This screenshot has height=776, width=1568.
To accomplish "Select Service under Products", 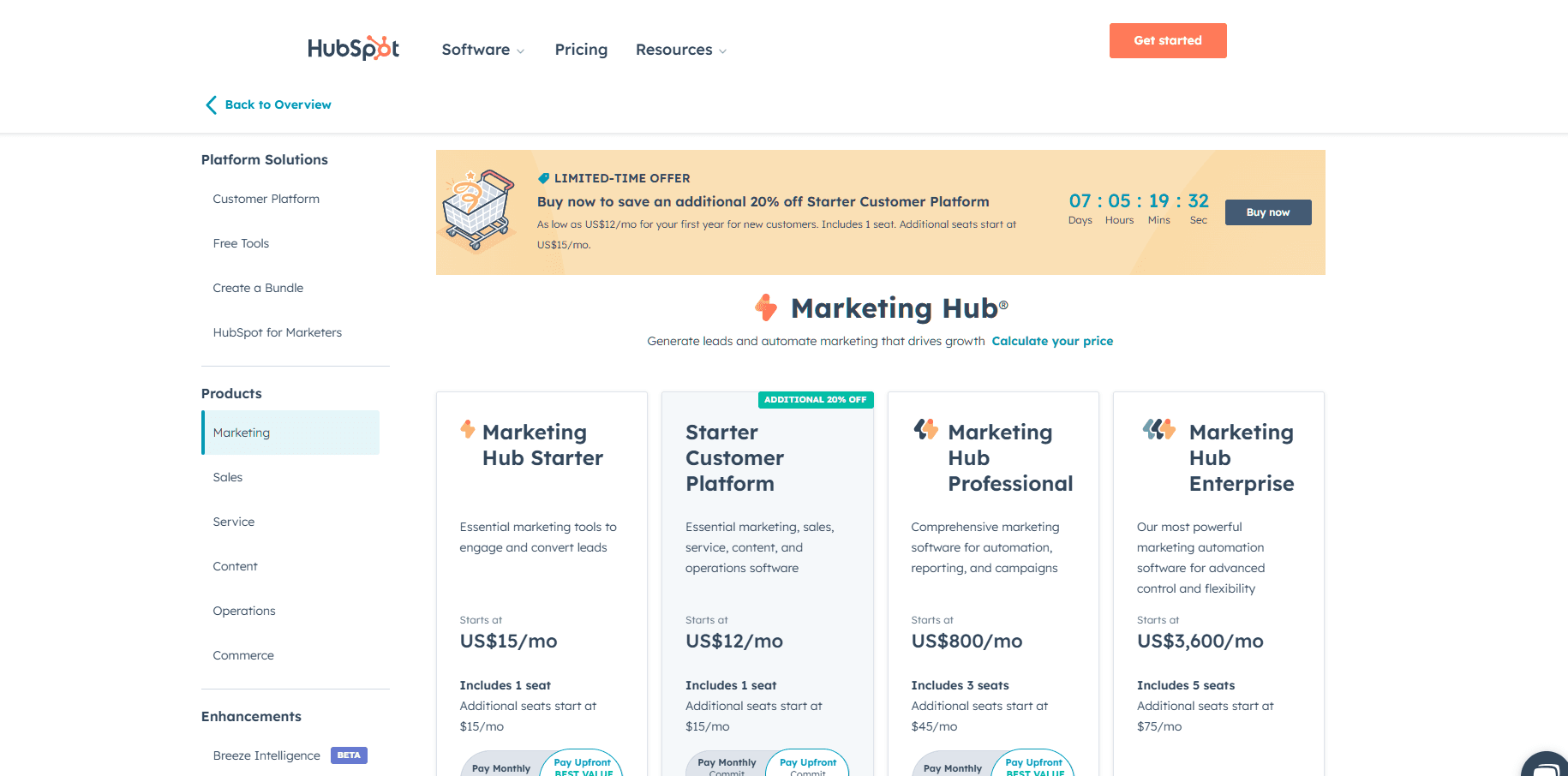I will click(233, 522).
